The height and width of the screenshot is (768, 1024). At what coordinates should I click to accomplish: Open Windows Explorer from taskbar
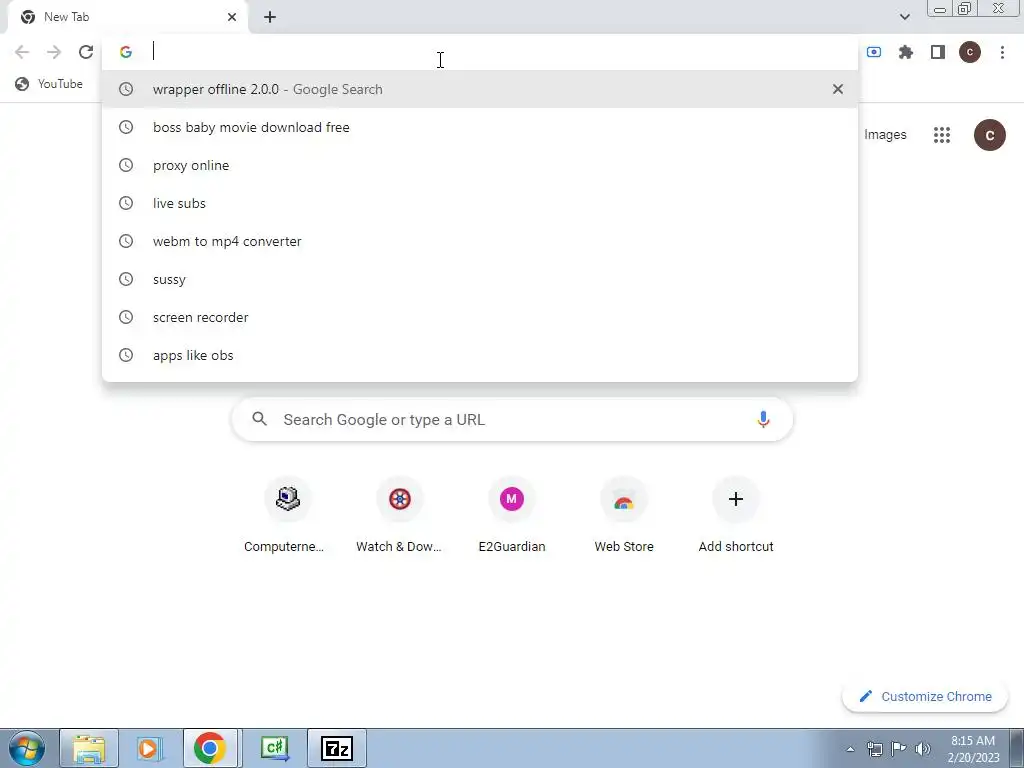[89, 748]
